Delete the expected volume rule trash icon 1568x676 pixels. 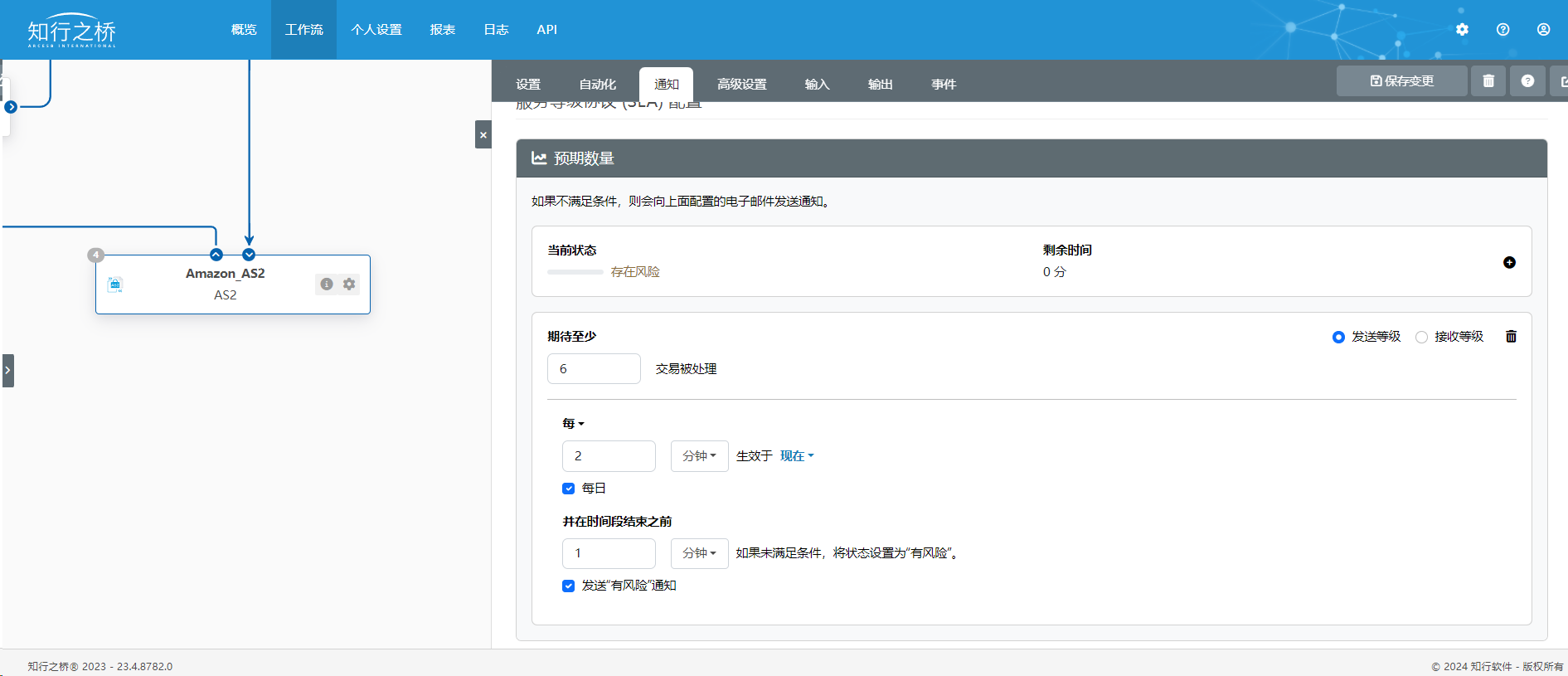(x=1511, y=336)
